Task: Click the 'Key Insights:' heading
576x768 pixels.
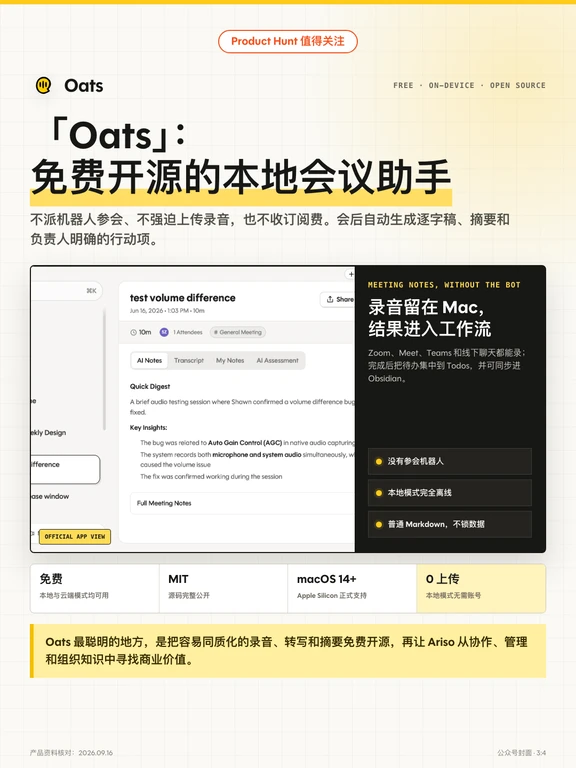Action: coord(148,428)
